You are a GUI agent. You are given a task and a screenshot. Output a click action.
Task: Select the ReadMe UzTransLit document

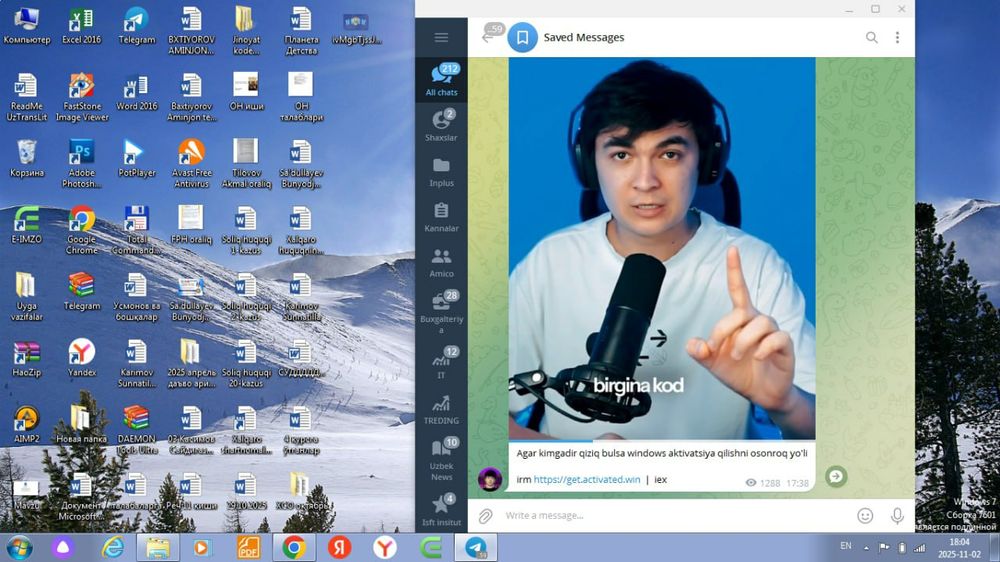pyautogui.click(x=27, y=98)
